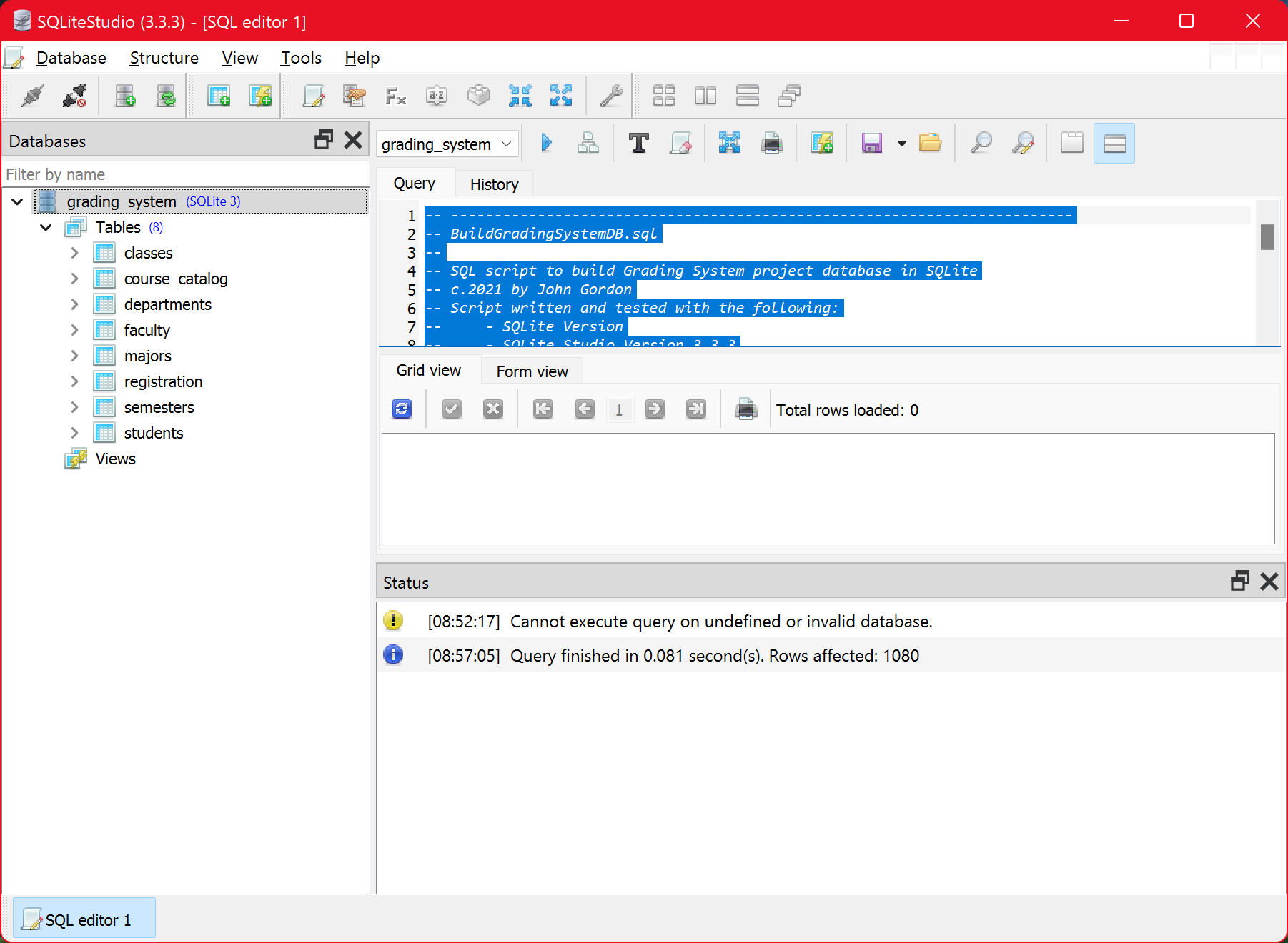The width and height of the screenshot is (1288, 943).
Task: Go to the last results page
Action: coord(696,409)
